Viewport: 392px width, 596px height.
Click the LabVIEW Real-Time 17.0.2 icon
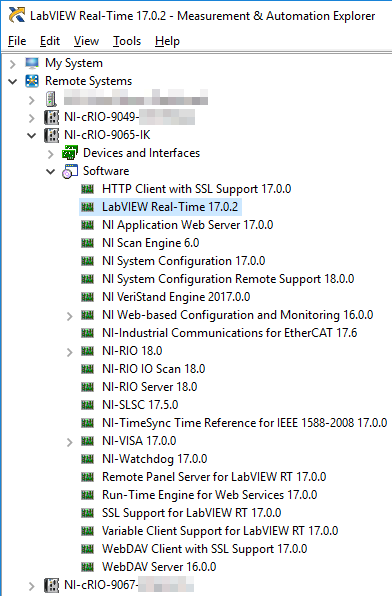[x=88, y=207]
